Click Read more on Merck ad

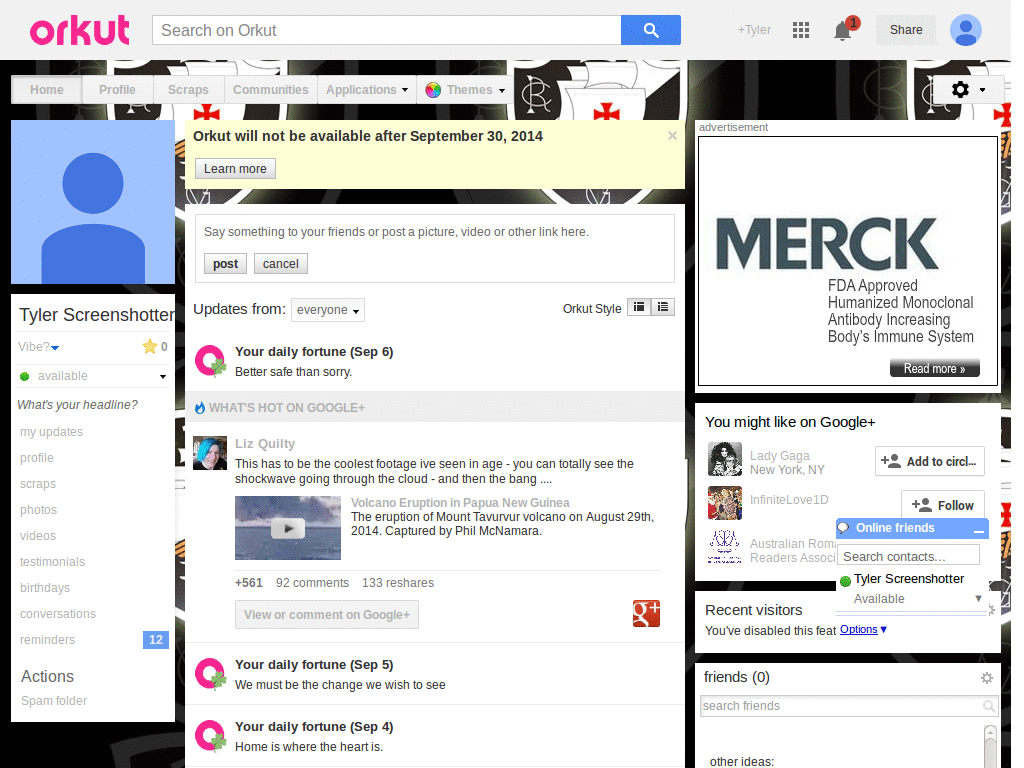pyautogui.click(x=935, y=368)
